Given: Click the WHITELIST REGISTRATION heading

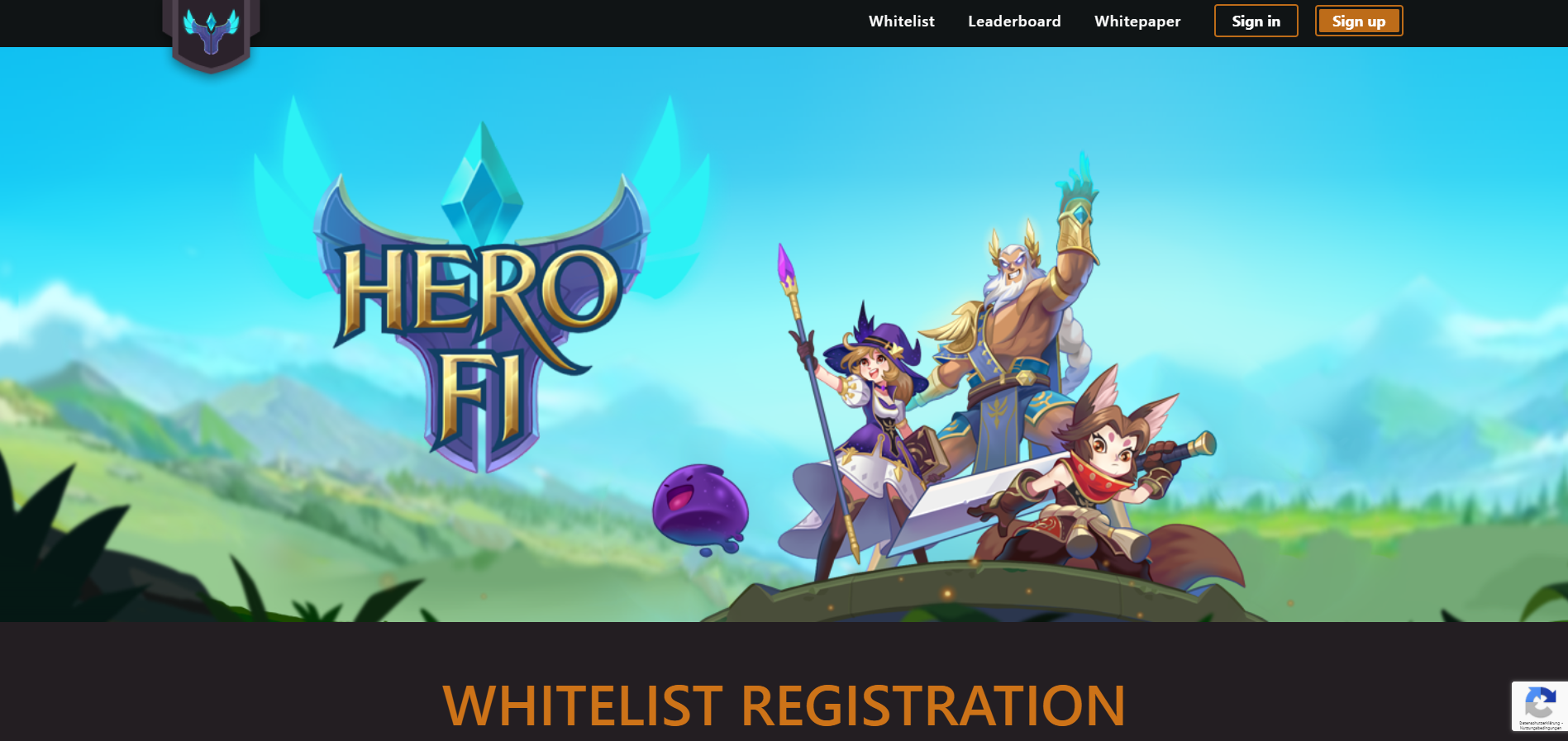Looking at the screenshot, I should tap(784, 706).
